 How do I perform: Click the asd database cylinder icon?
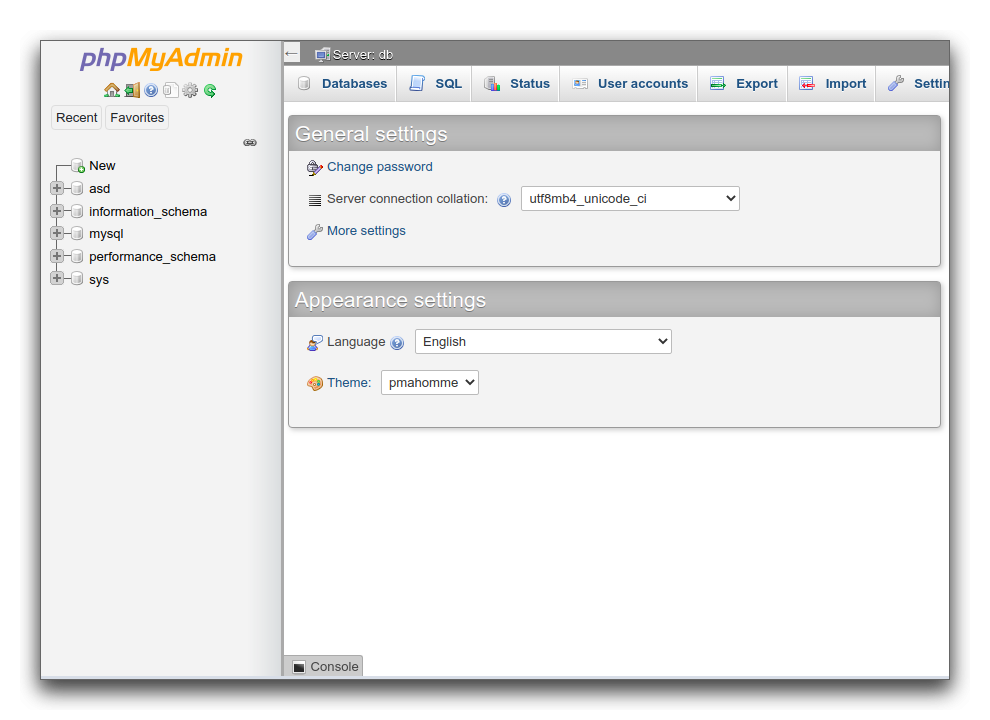click(x=77, y=188)
